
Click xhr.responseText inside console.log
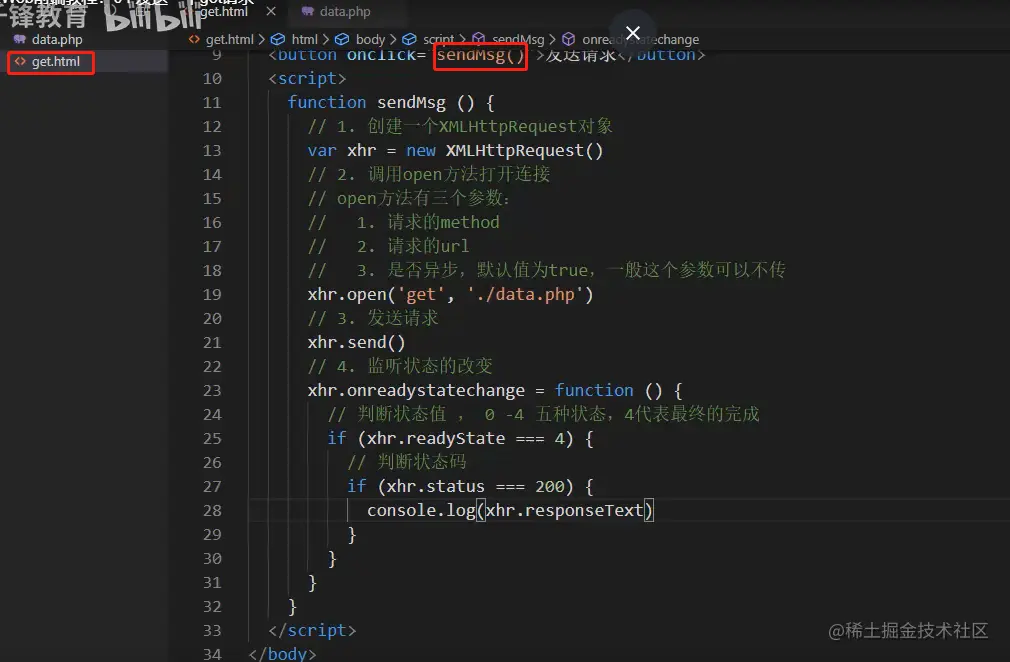[564, 510]
